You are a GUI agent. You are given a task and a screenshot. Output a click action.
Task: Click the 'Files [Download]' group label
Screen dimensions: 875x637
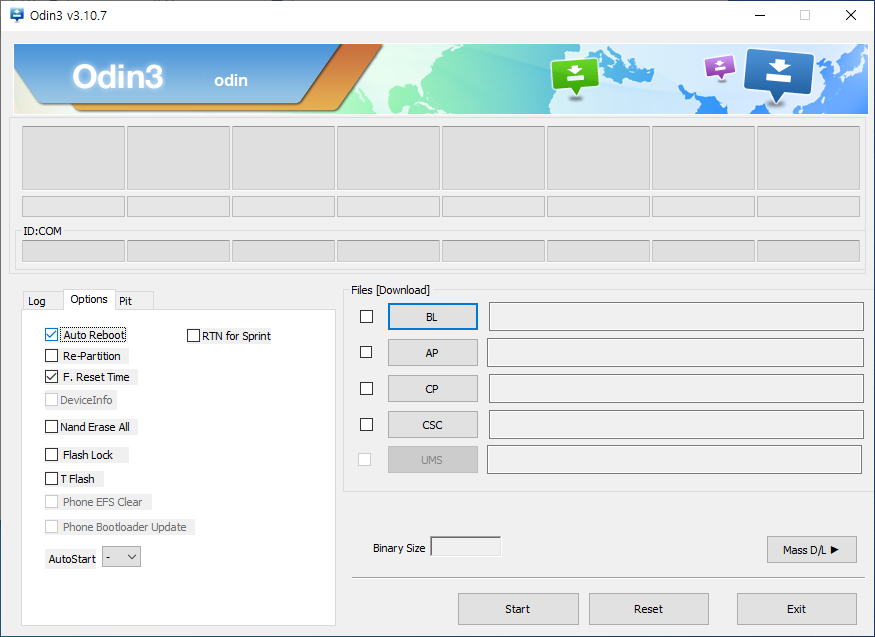pyautogui.click(x=390, y=290)
